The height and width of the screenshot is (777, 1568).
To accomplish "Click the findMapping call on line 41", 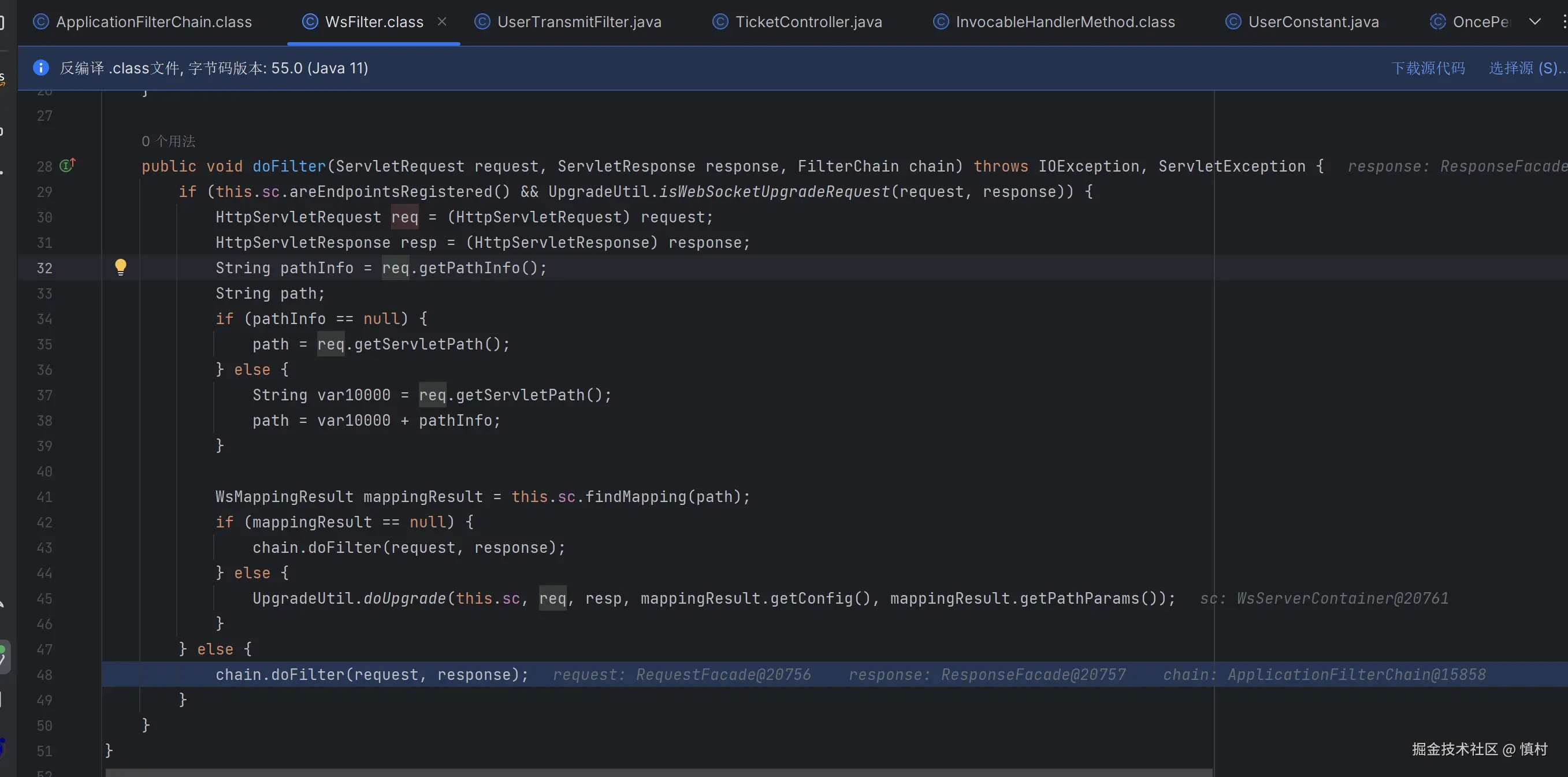I will pyautogui.click(x=635, y=497).
